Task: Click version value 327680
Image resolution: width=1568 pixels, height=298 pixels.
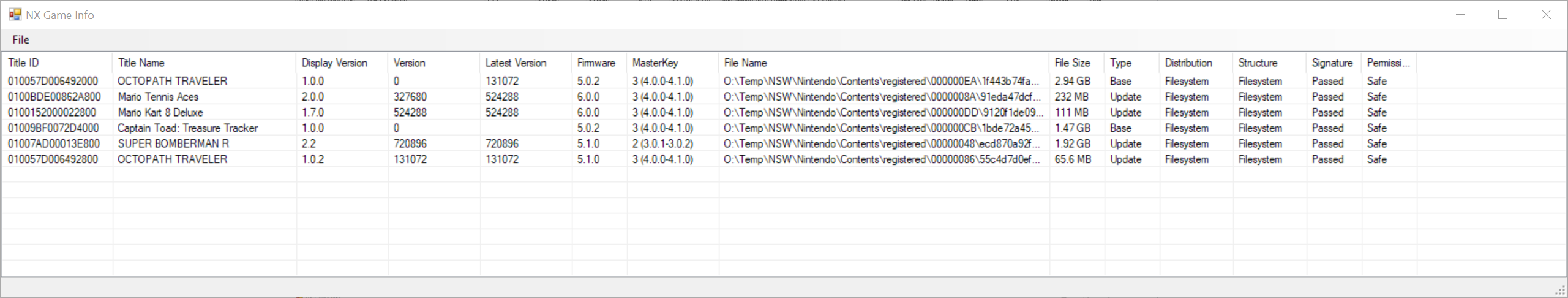Action: [410, 97]
